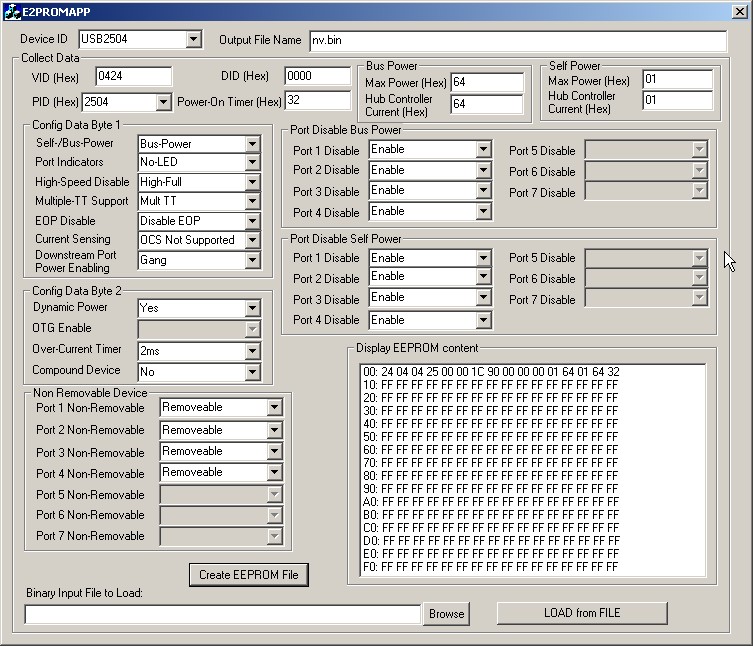The image size is (753, 646).
Task: Open the Over-Current Timer dropdown
Action: click(253, 351)
